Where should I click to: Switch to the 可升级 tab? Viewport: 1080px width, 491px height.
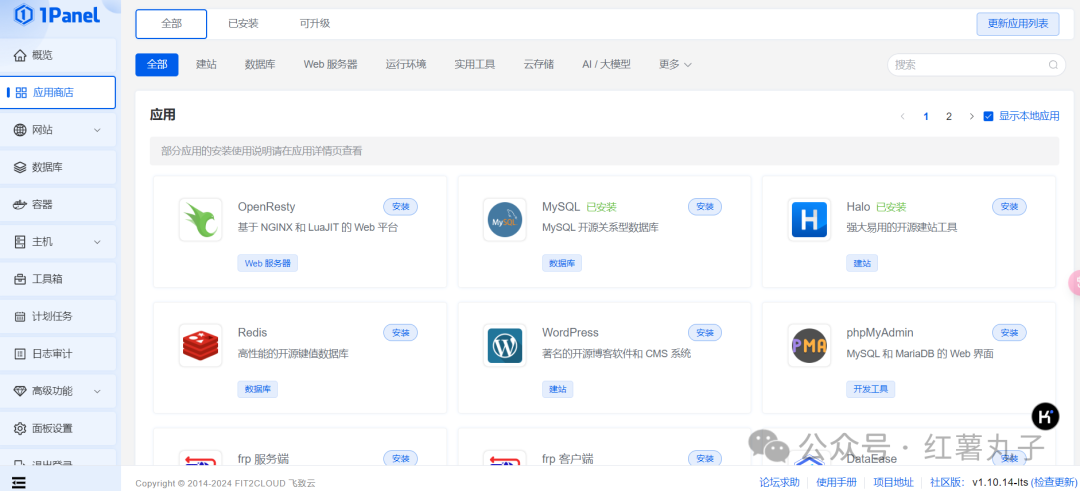pyautogui.click(x=315, y=24)
